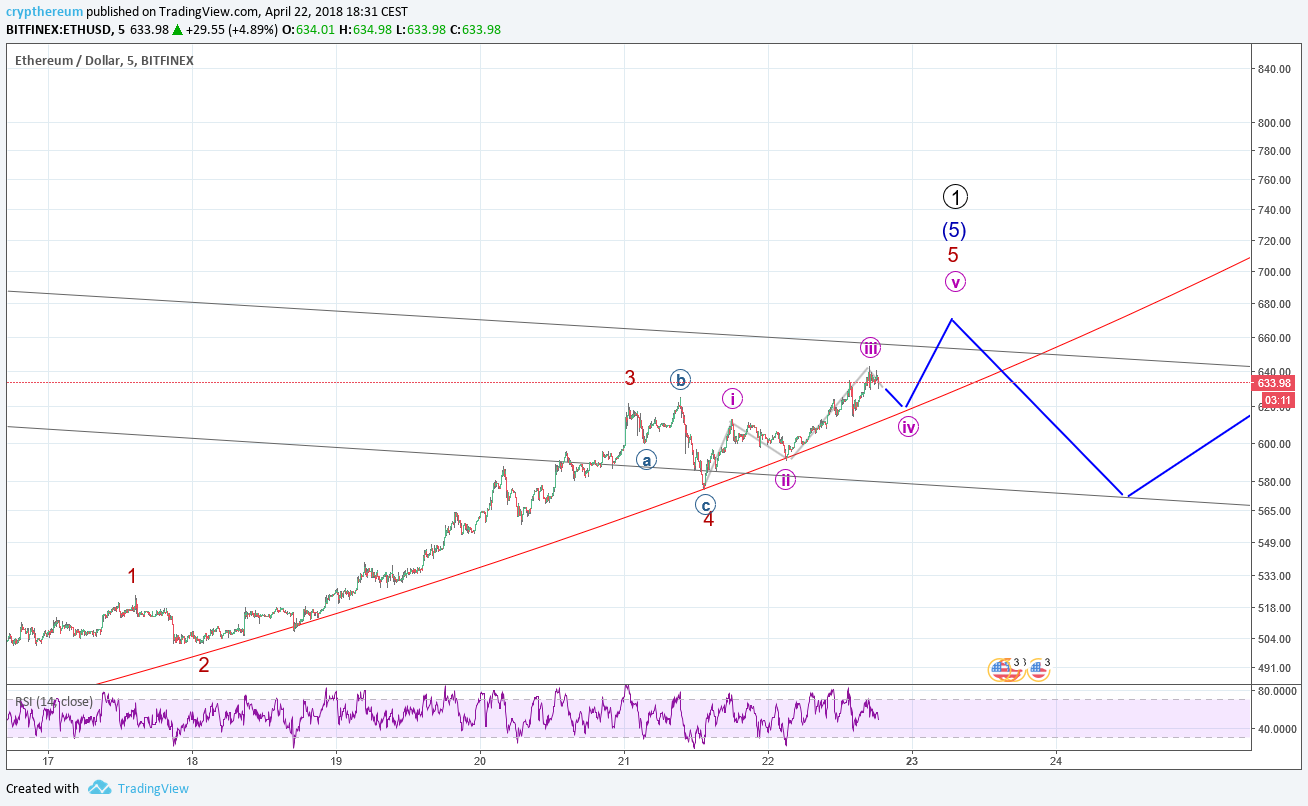Viewport: 1308px width, 806px height.
Task: Select the red wave label 2
Action: pos(204,665)
